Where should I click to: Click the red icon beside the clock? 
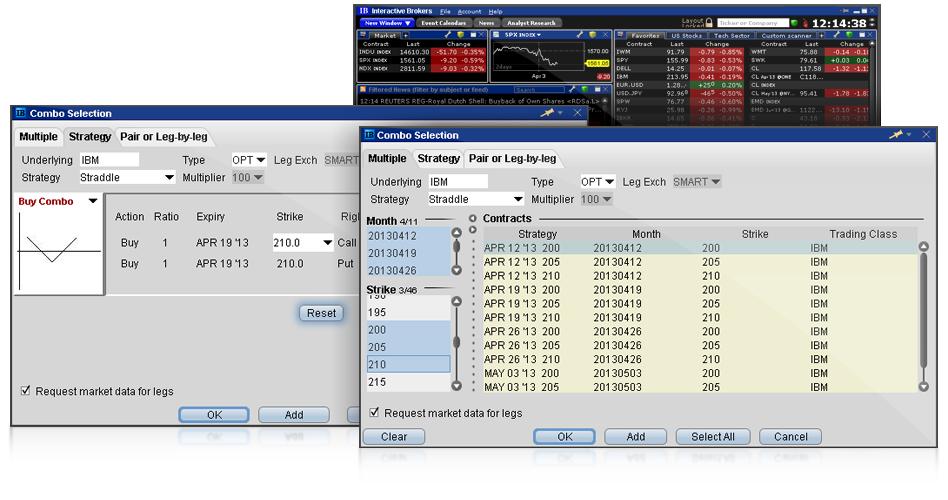[805, 23]
